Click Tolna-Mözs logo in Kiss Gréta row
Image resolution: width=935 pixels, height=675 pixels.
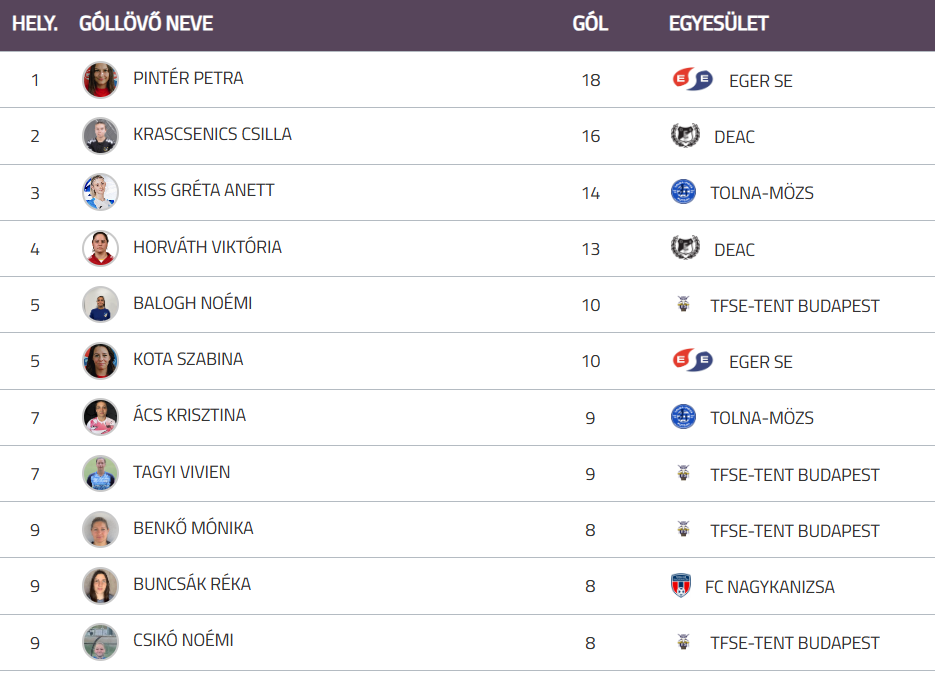(x=683, y=192)
